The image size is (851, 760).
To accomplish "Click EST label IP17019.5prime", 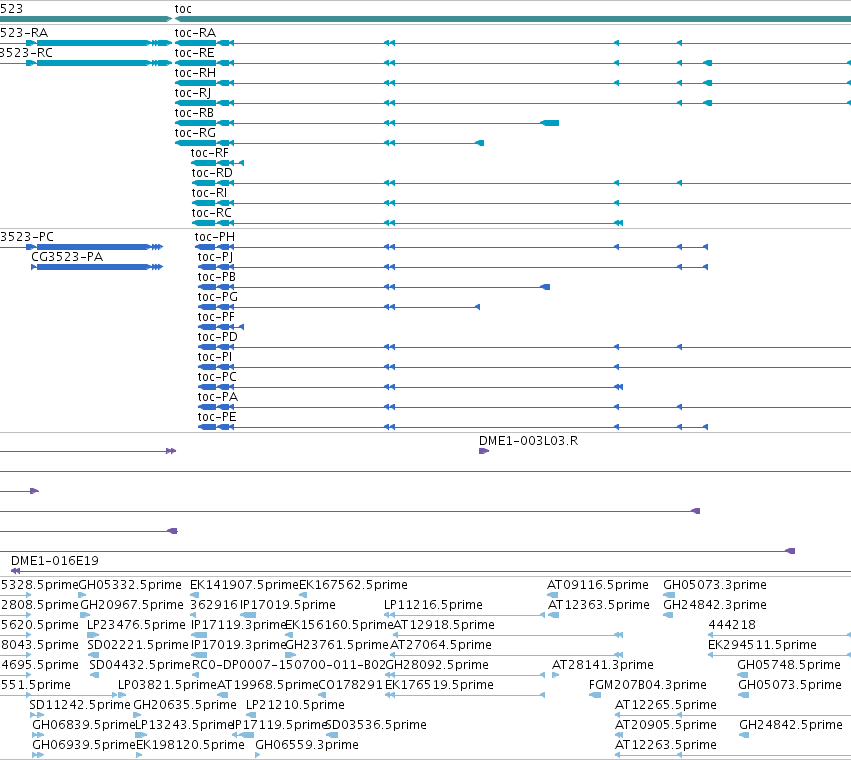I will pos(288,605).
